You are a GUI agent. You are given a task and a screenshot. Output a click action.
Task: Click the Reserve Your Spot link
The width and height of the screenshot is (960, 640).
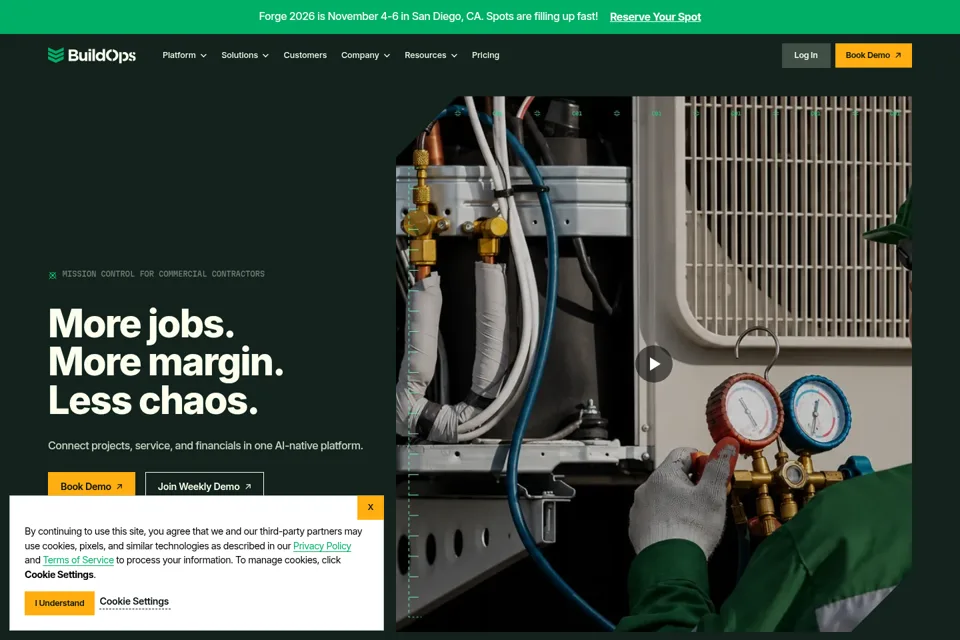coord(655,17)
